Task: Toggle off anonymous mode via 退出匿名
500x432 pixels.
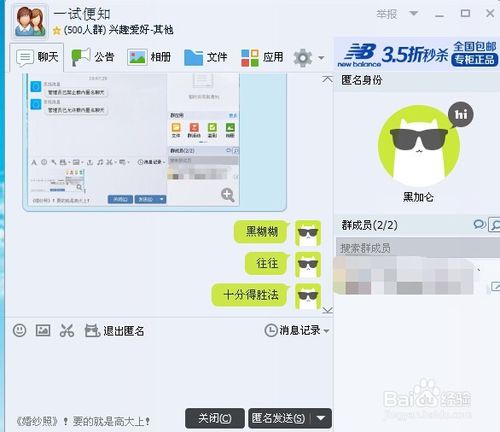Action: click(115, 331)
